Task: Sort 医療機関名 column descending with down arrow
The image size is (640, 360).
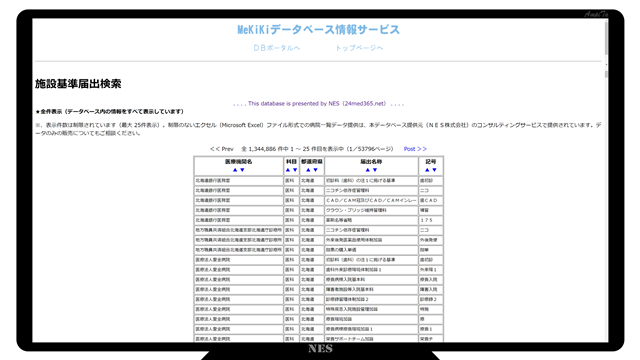Action: pos(242,170)
